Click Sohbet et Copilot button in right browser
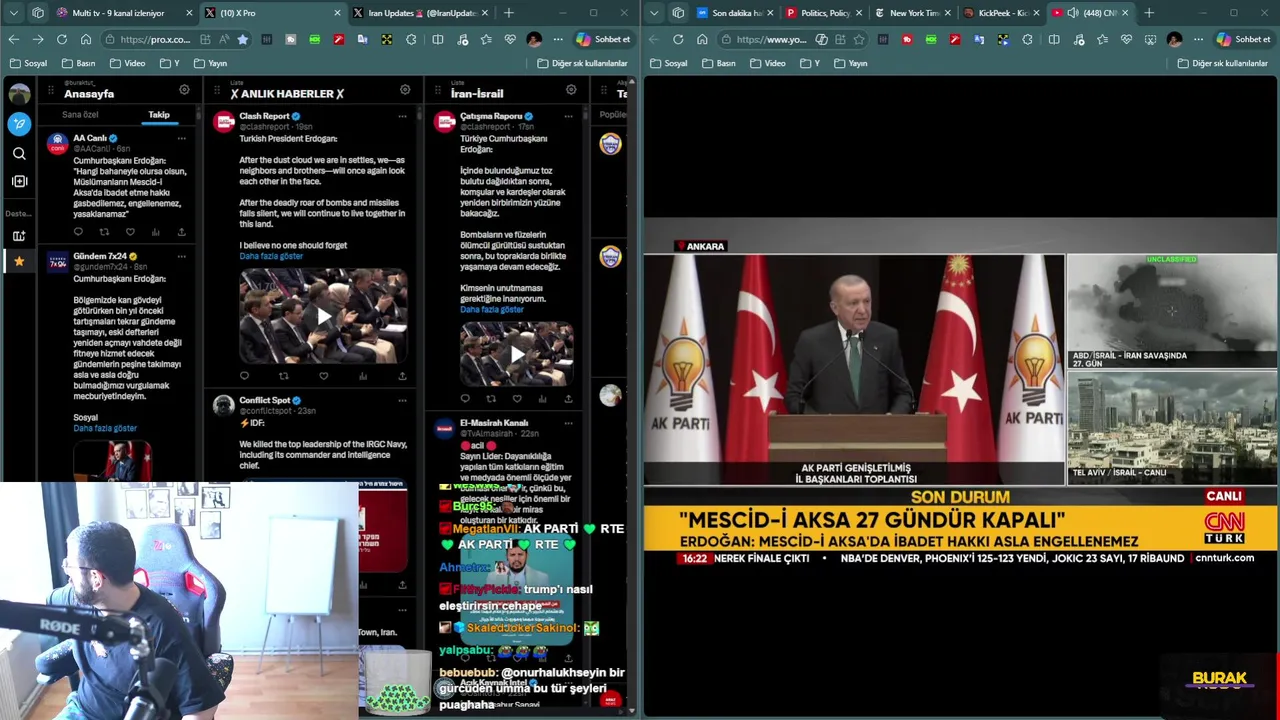1280x720 pixels. (1243, 39)
